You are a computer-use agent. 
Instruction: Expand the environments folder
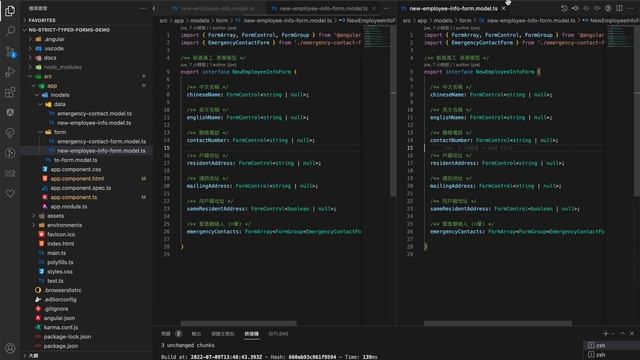(64, 225)
